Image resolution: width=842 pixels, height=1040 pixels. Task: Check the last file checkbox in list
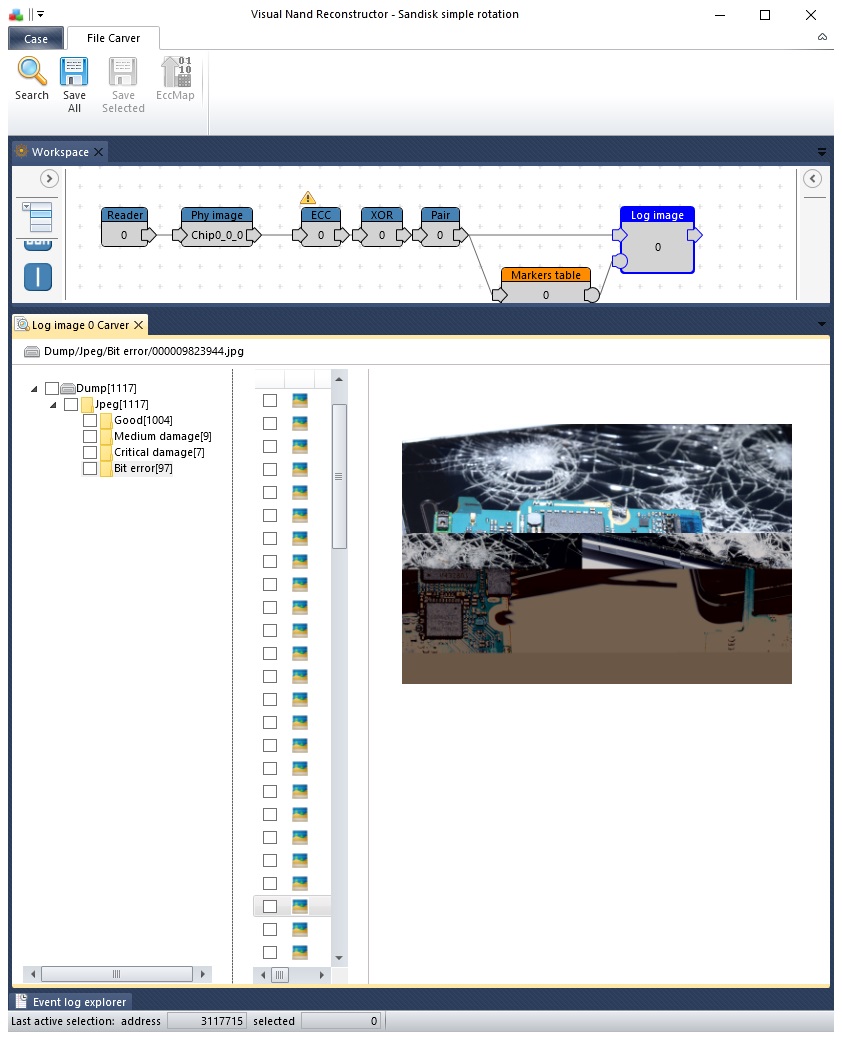click(x=270, y=952)
